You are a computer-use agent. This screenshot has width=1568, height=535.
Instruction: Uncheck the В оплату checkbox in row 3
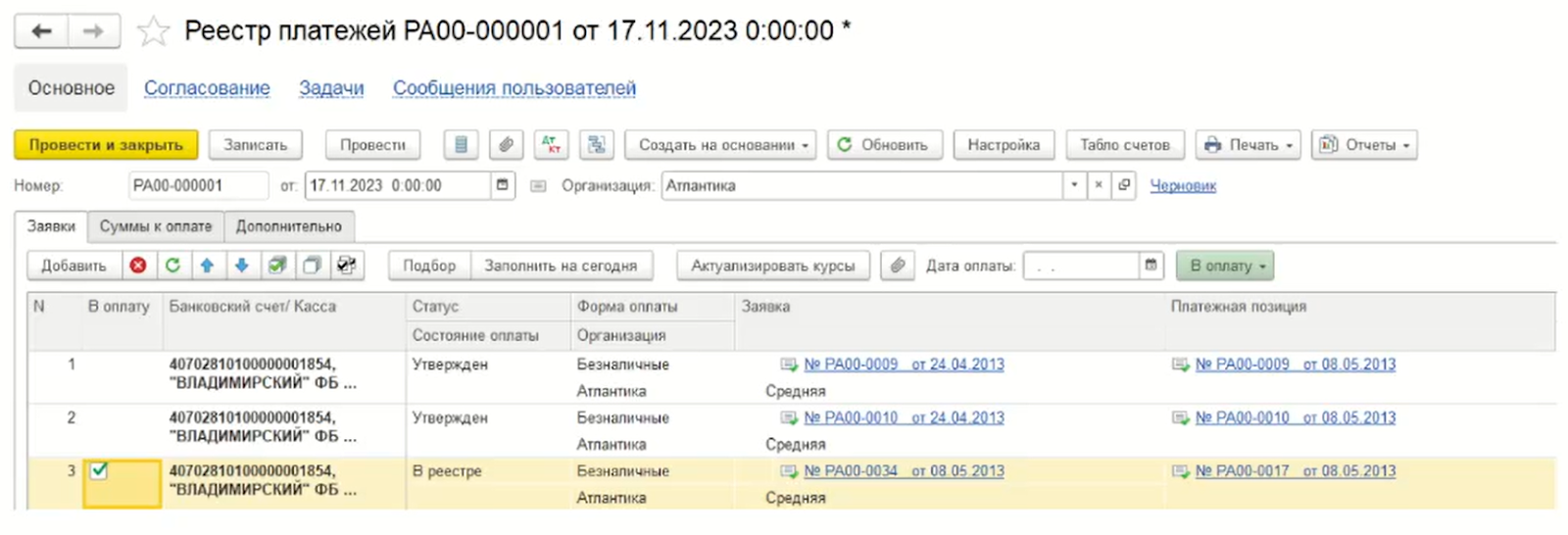(x=99, y=471)
